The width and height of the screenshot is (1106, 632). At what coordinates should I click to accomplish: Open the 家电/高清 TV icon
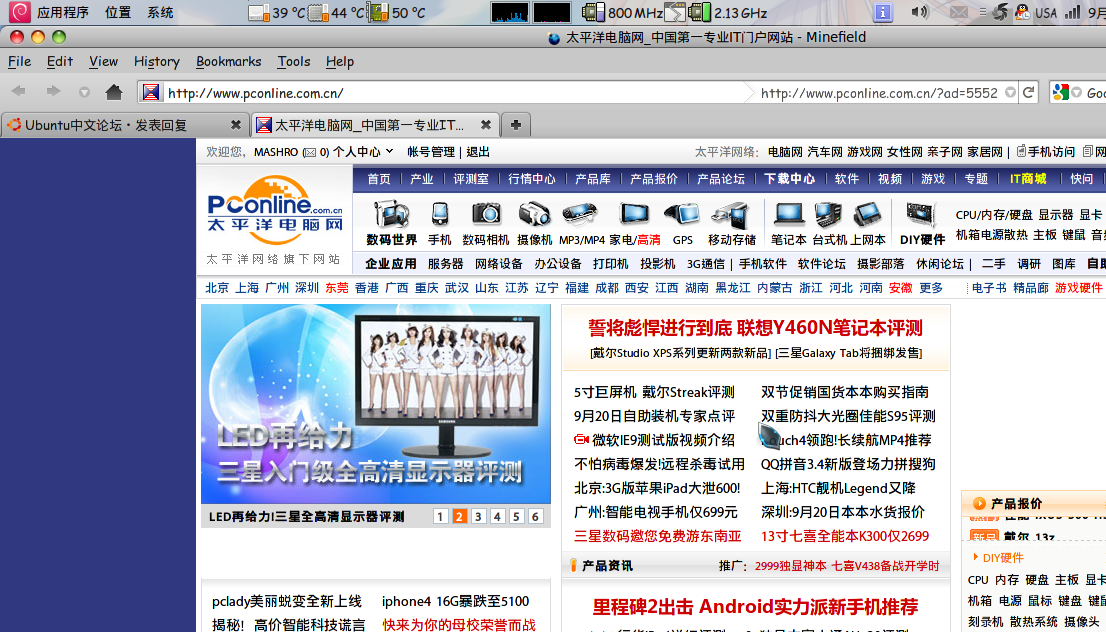[633, 214]
